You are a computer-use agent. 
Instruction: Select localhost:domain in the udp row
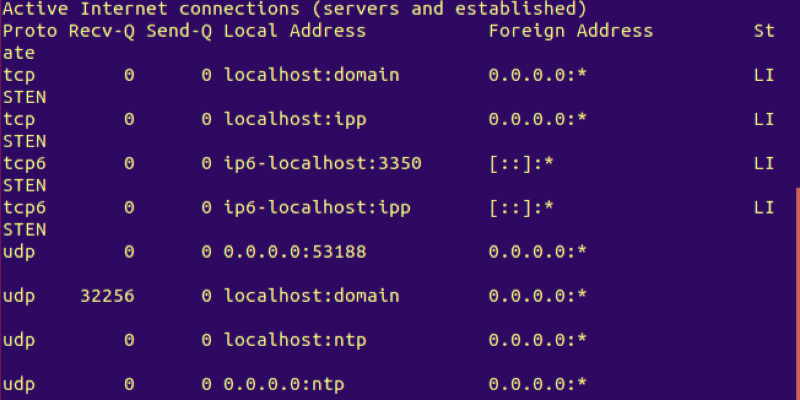coord(311,296)
